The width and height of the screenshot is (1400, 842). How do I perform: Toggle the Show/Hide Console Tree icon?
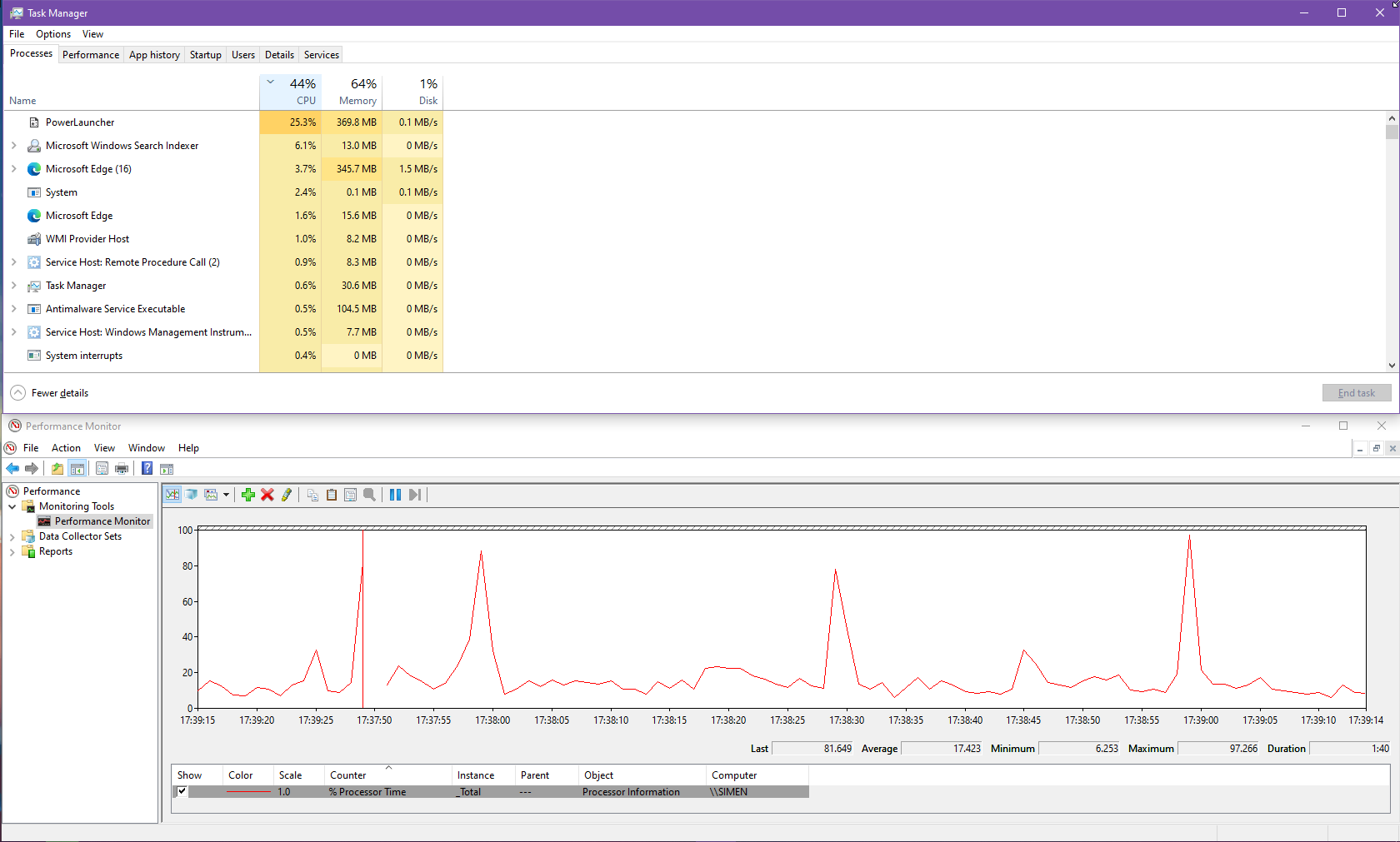tap(77, 469)
